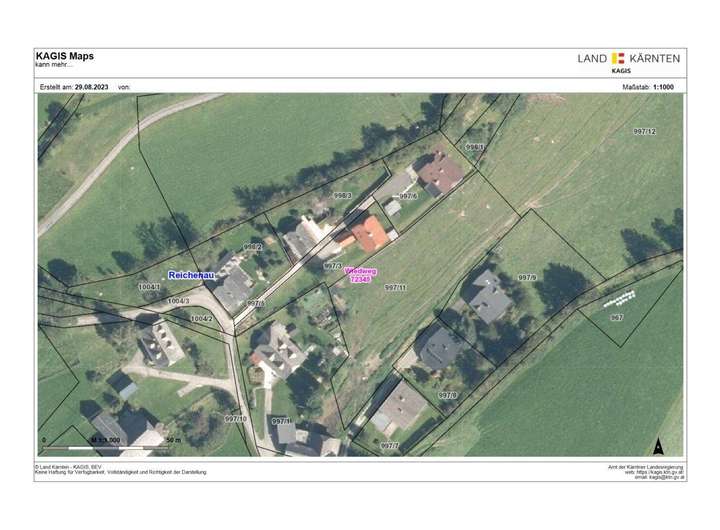720x530 pixels.
Task: Click the north arrow compass icon
Action: point(657,446)
